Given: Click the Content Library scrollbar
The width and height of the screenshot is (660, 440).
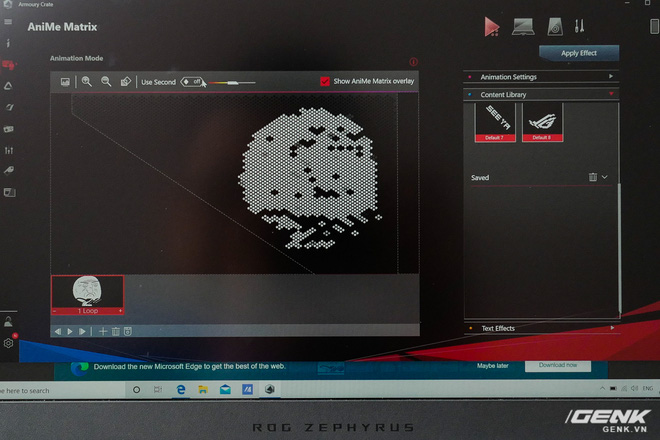Looking at the screenshot, I should (620, 248).
